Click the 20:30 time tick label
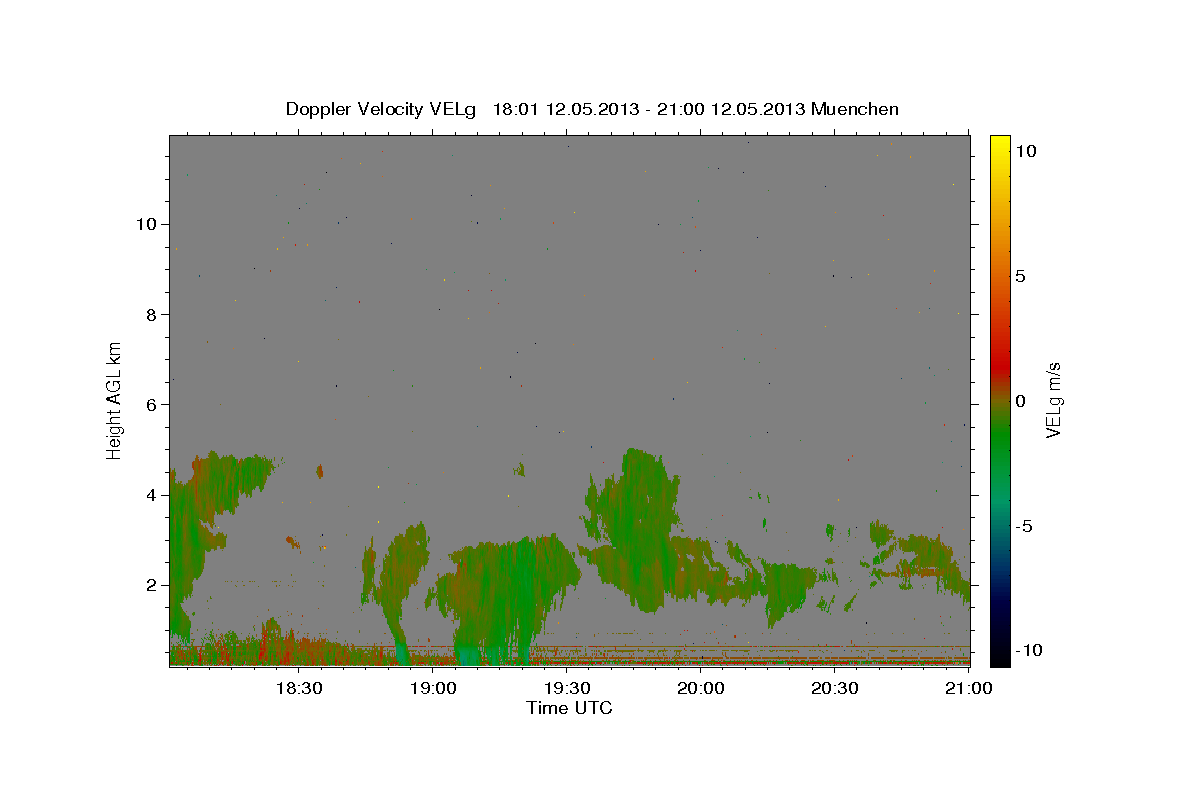The image size is (1200, 800). [834, 688]
